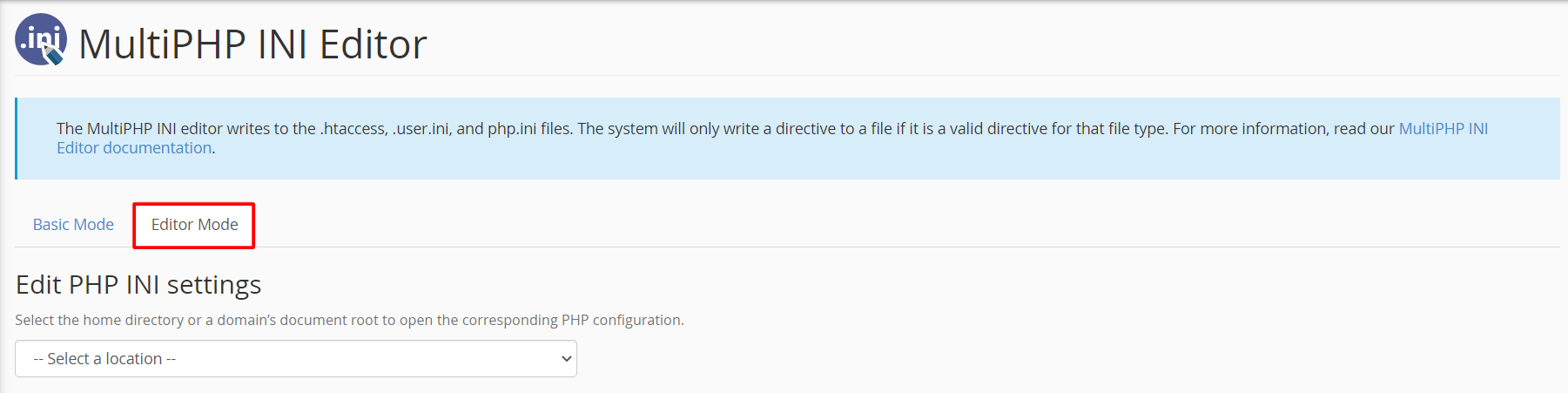Click 'Basic Mode' left of Editor Mode

(x=73, y=225)
